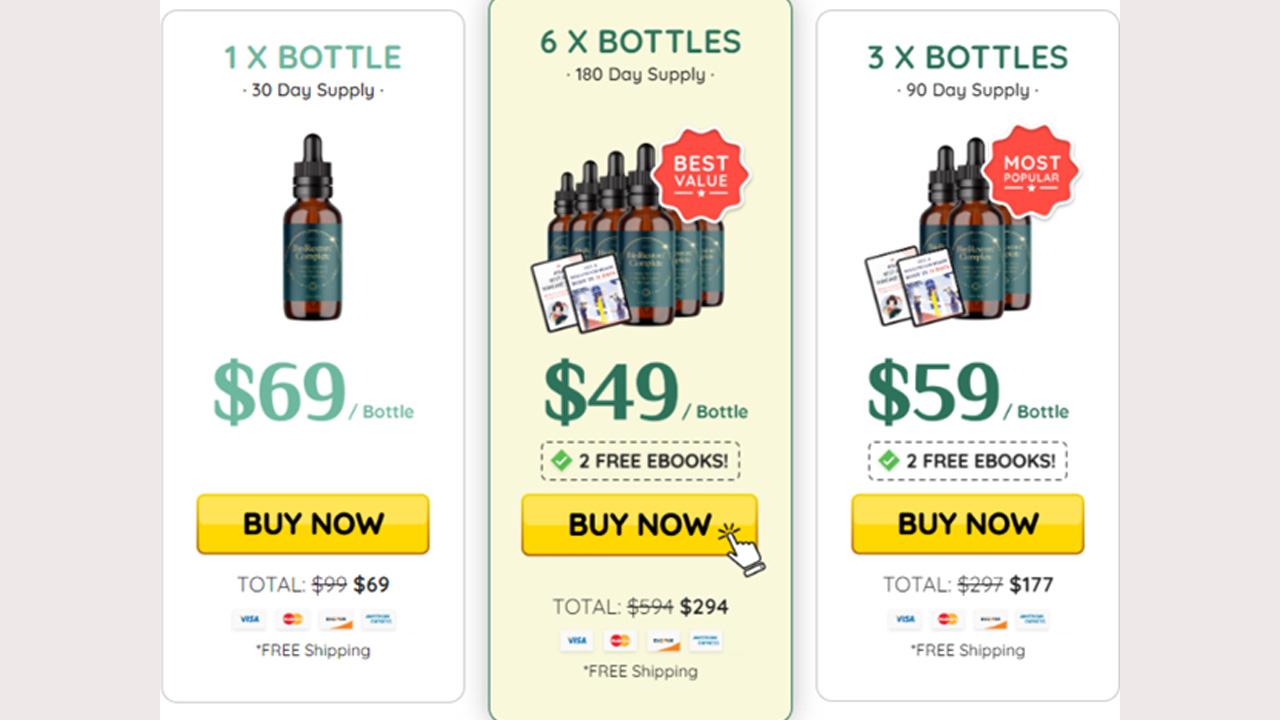Screen dimensions: 1280x720
Task: Click the Best Value red badge
Action: click(701, 175)
